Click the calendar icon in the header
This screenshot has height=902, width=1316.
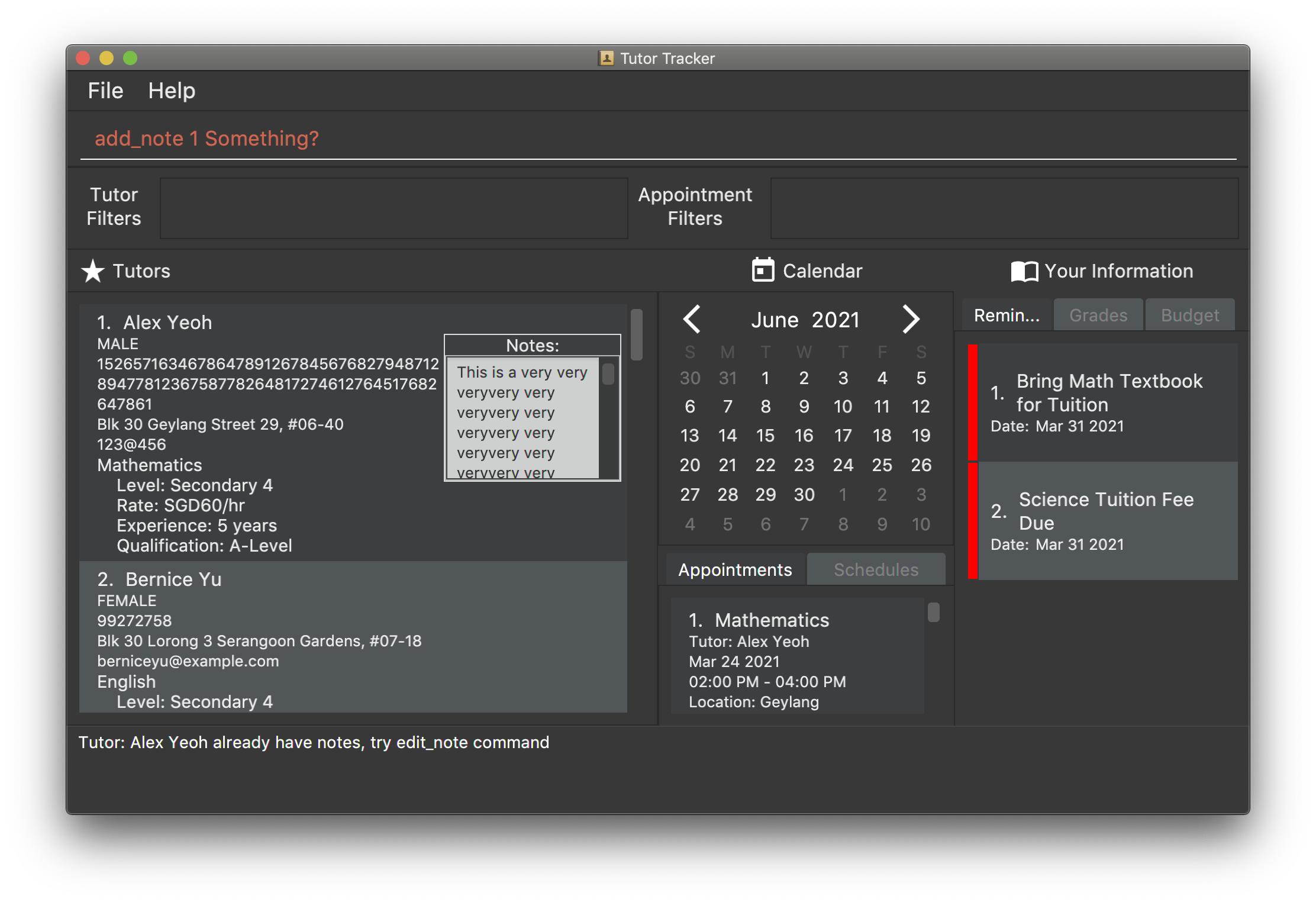point(763,270)
